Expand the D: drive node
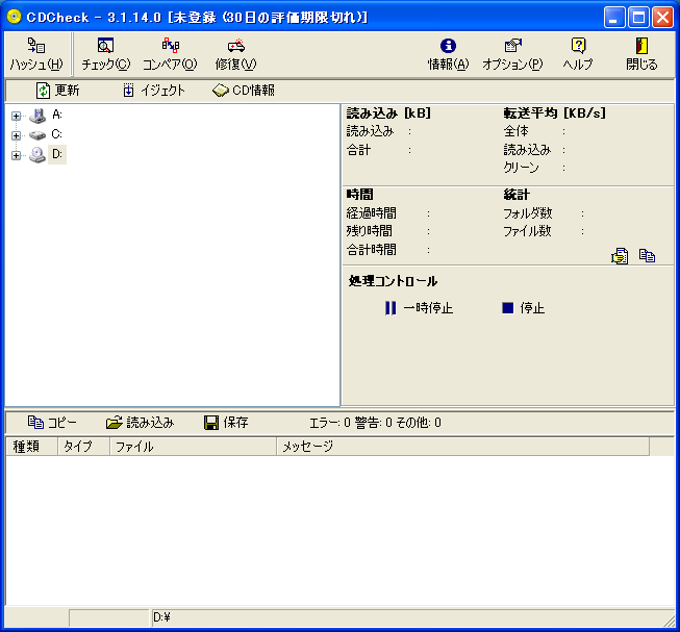This screenshot has width=680, height=632. coord(16,155)
